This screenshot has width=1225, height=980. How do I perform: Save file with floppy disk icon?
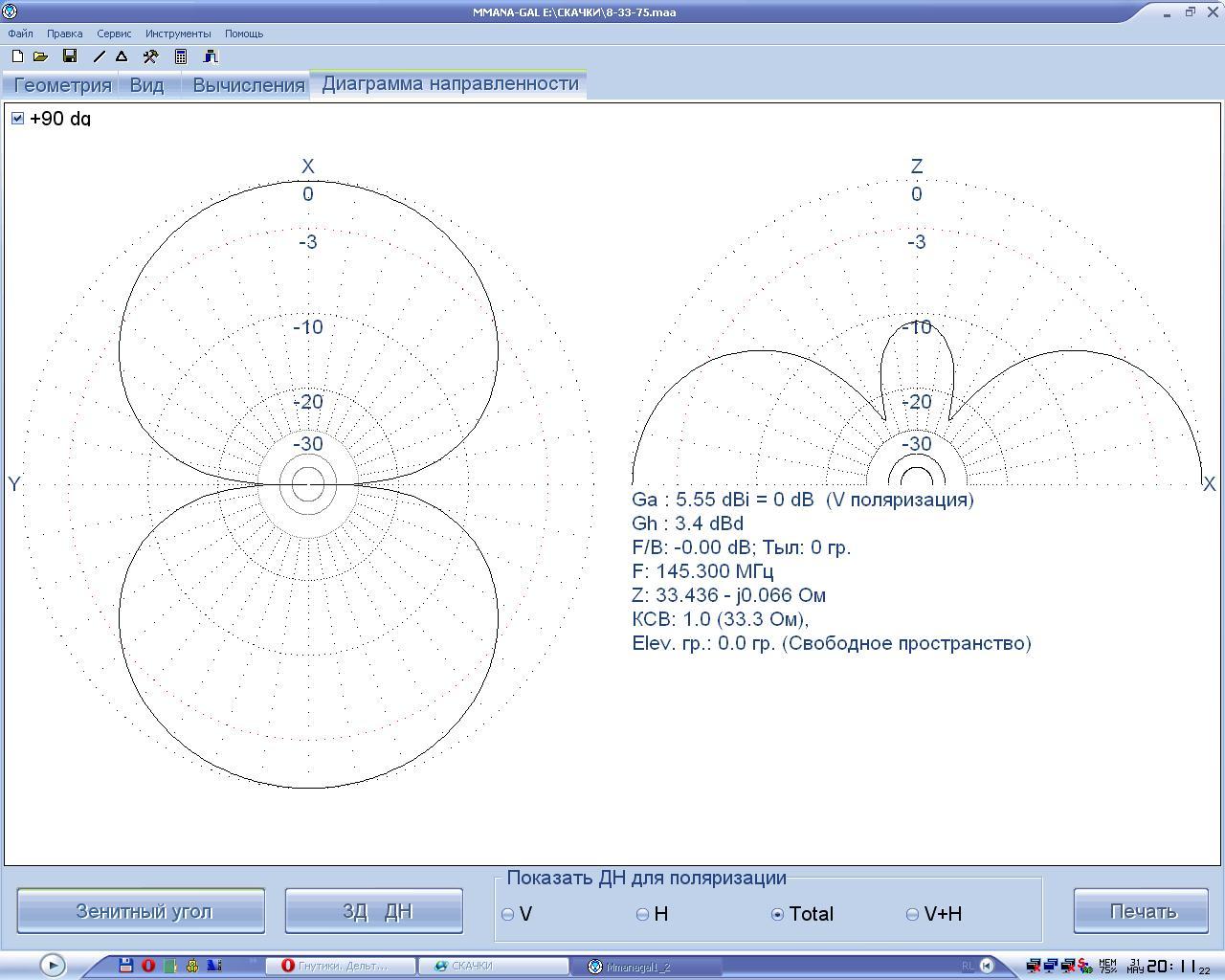70,56
